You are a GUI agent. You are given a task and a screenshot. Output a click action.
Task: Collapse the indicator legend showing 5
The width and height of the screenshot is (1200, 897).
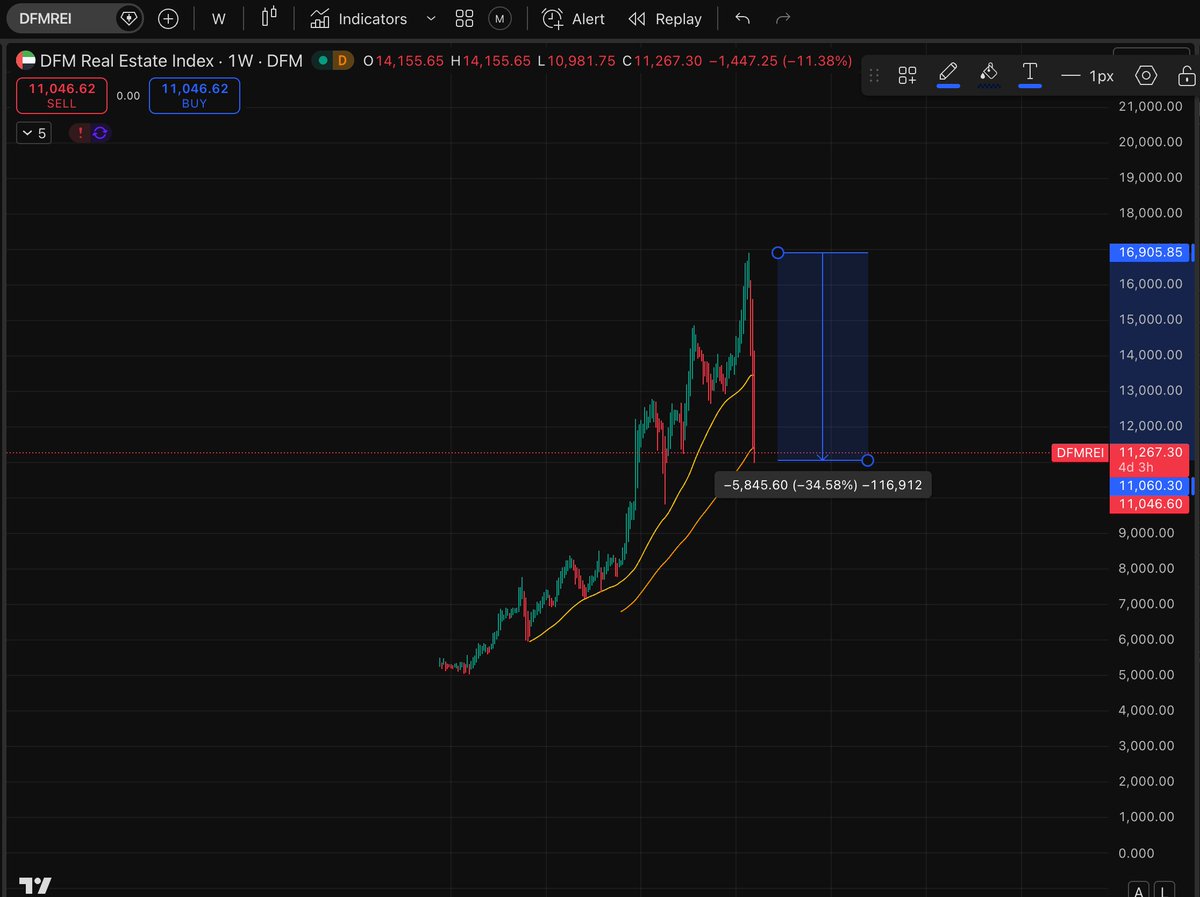click(34, 133)
